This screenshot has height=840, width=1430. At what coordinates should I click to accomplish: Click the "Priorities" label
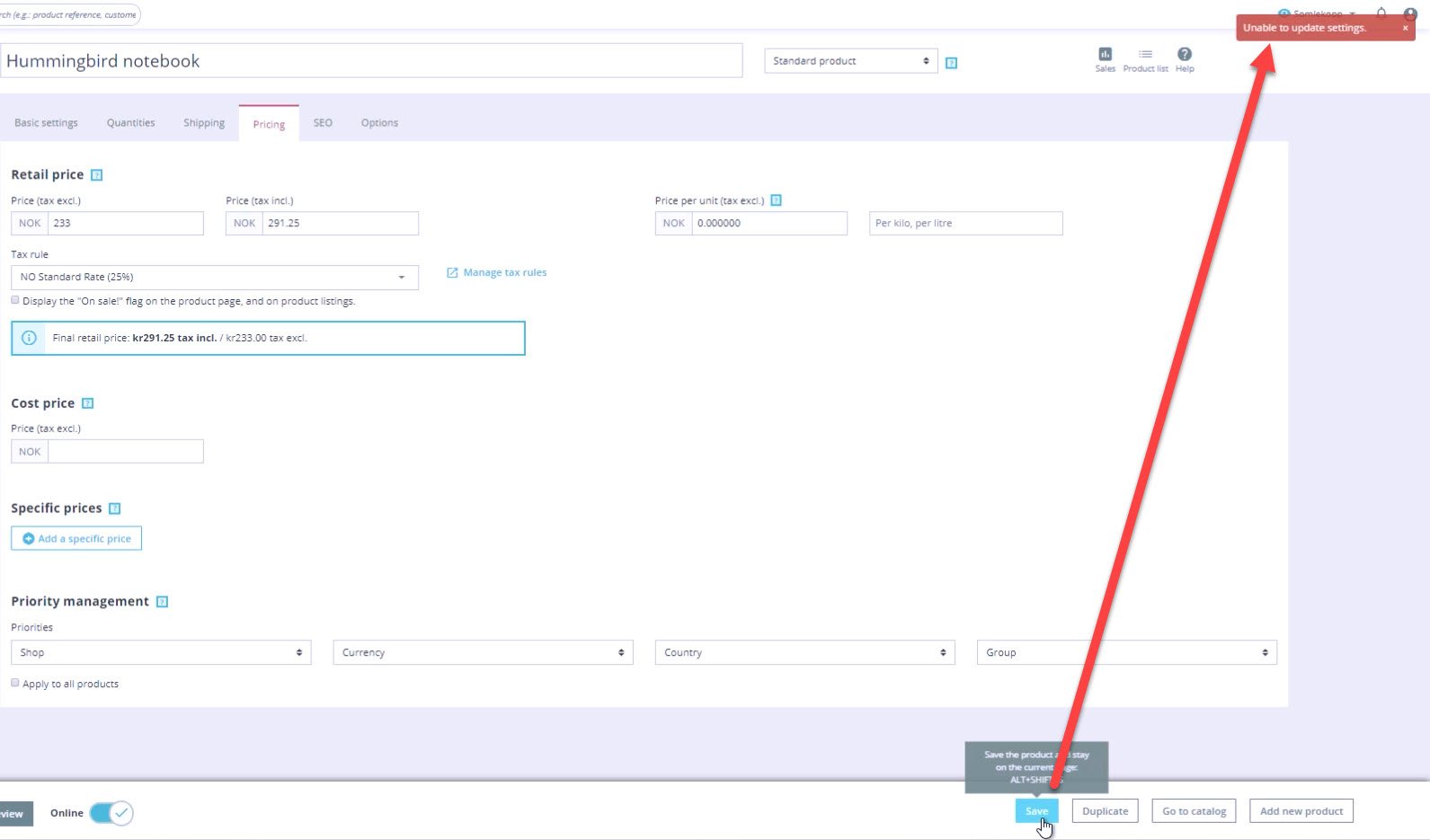32,627
